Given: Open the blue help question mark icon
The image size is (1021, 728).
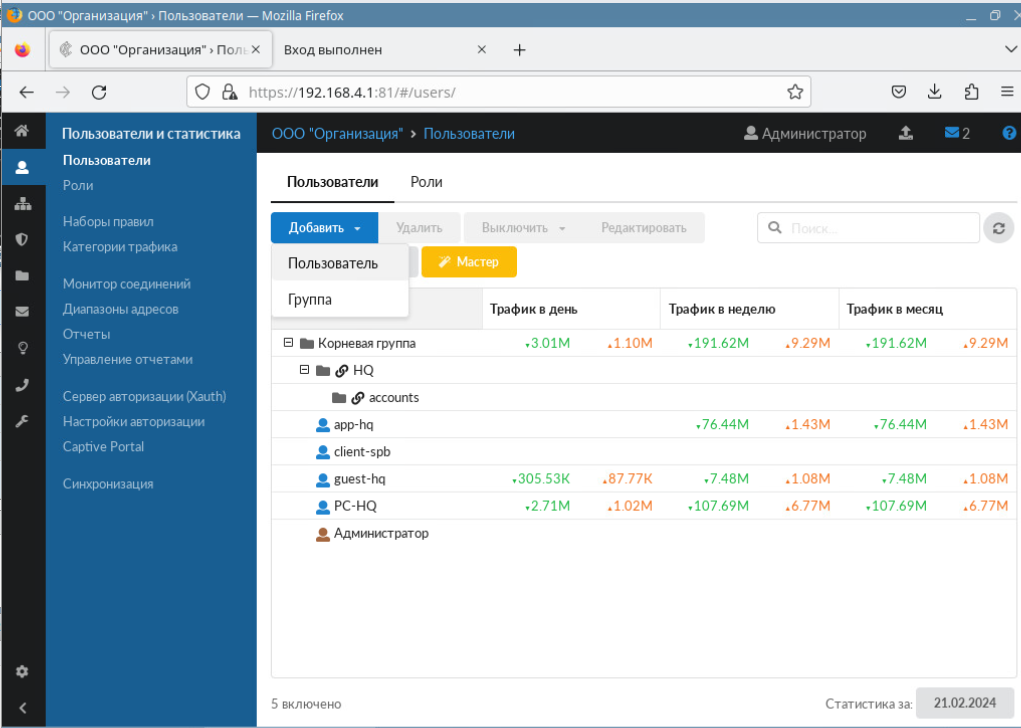Looking at the screenshot, I should click(1008, 133).
